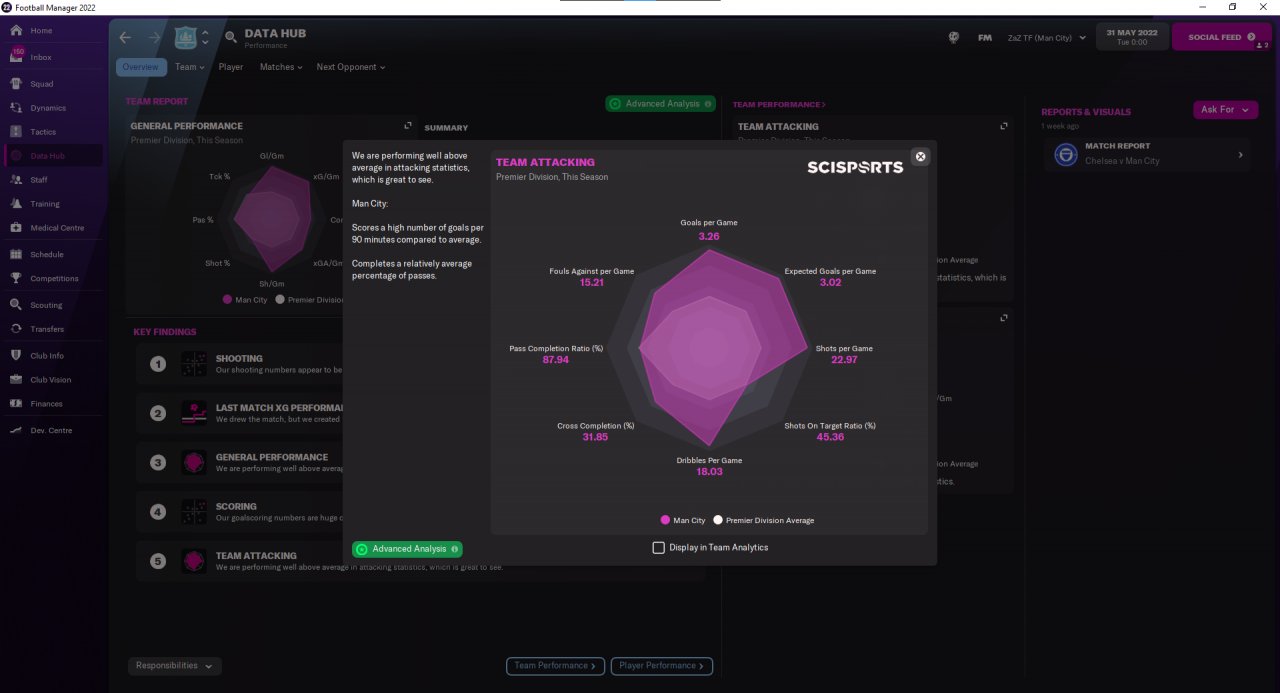Expand the Ask For dropdown
Image resolution: width=1280 pixels, height=693 pixels.
tap(1225, 110)
